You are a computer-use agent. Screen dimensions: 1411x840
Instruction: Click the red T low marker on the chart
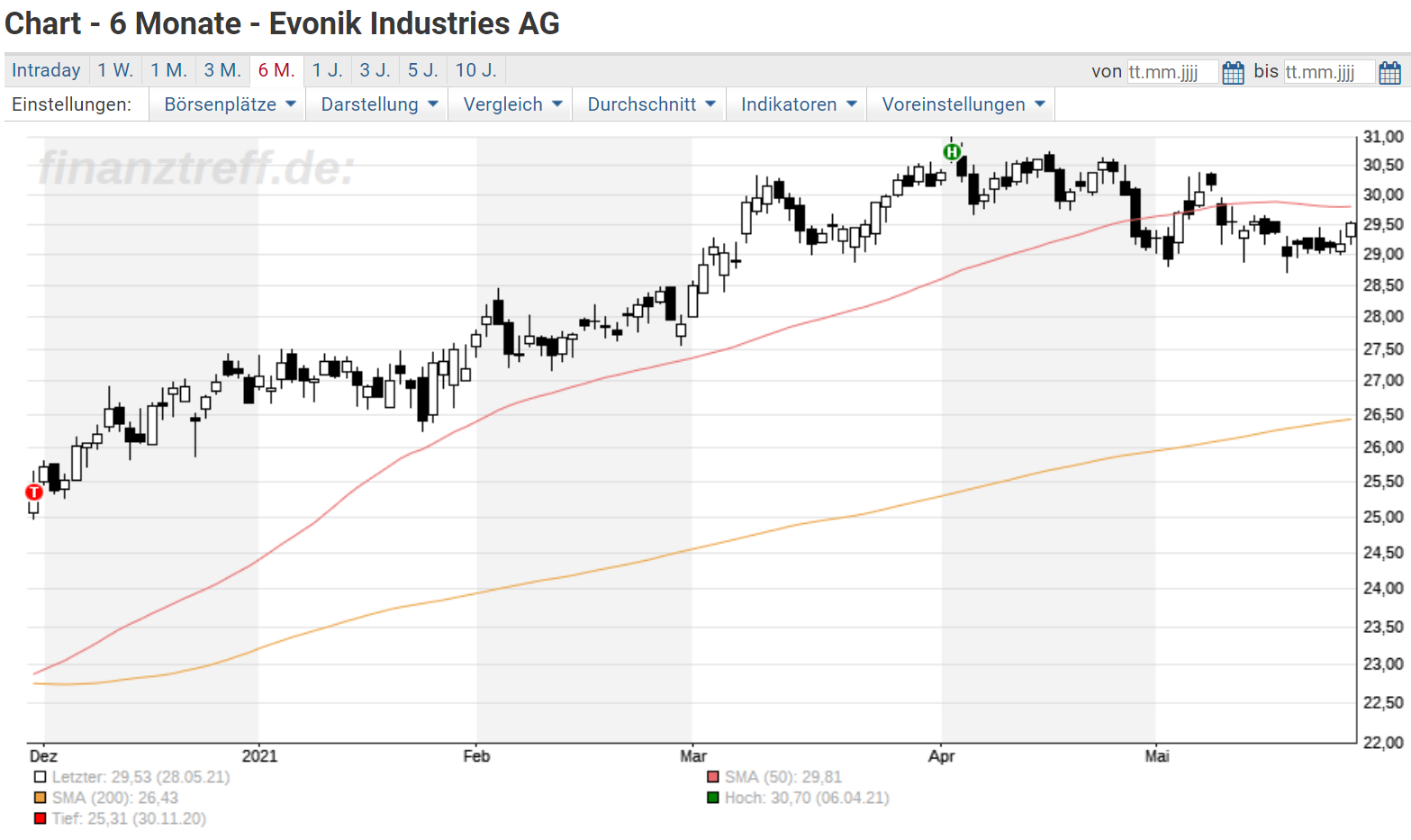[34, 492]
